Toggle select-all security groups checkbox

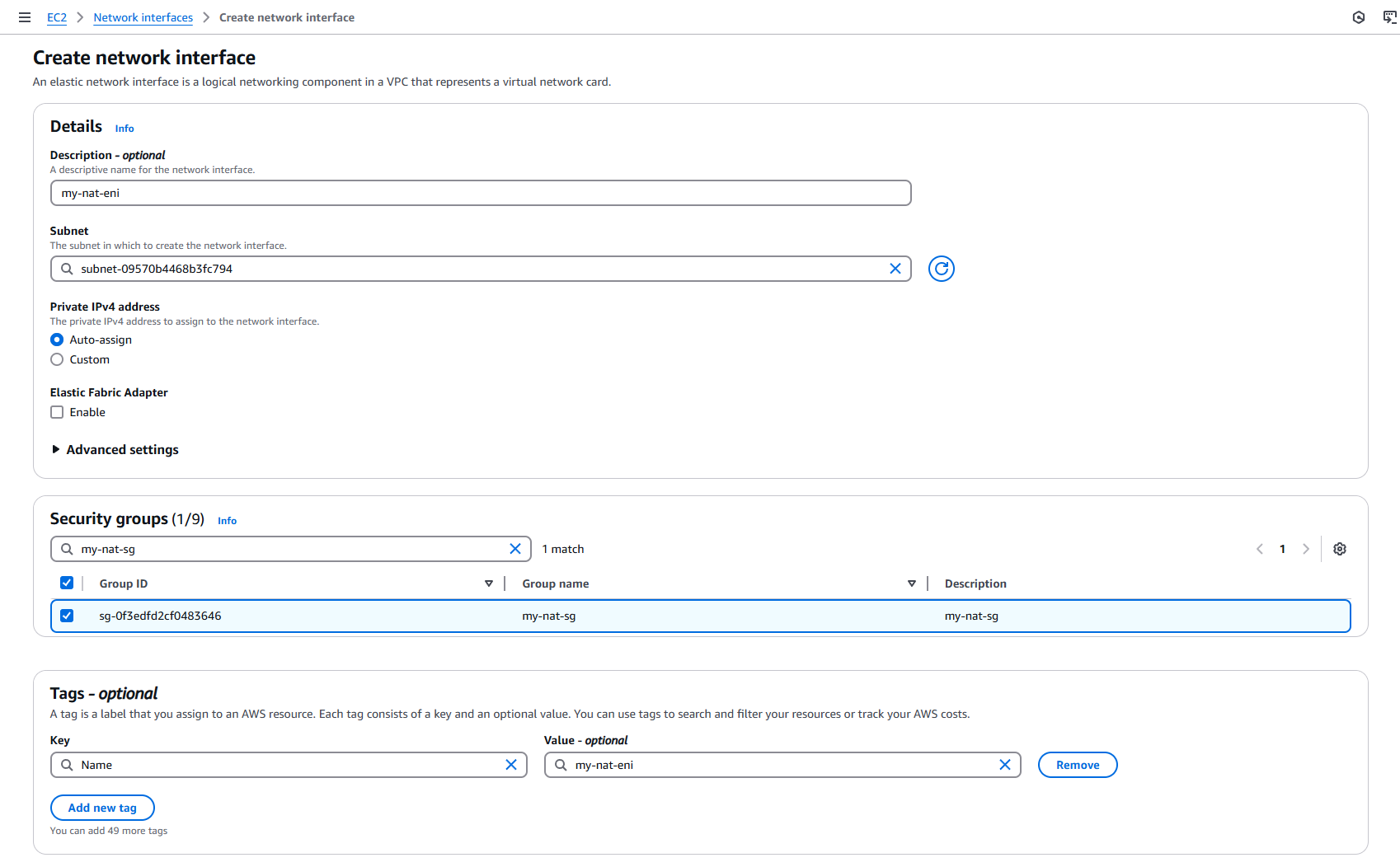click(x=67, y=583)
